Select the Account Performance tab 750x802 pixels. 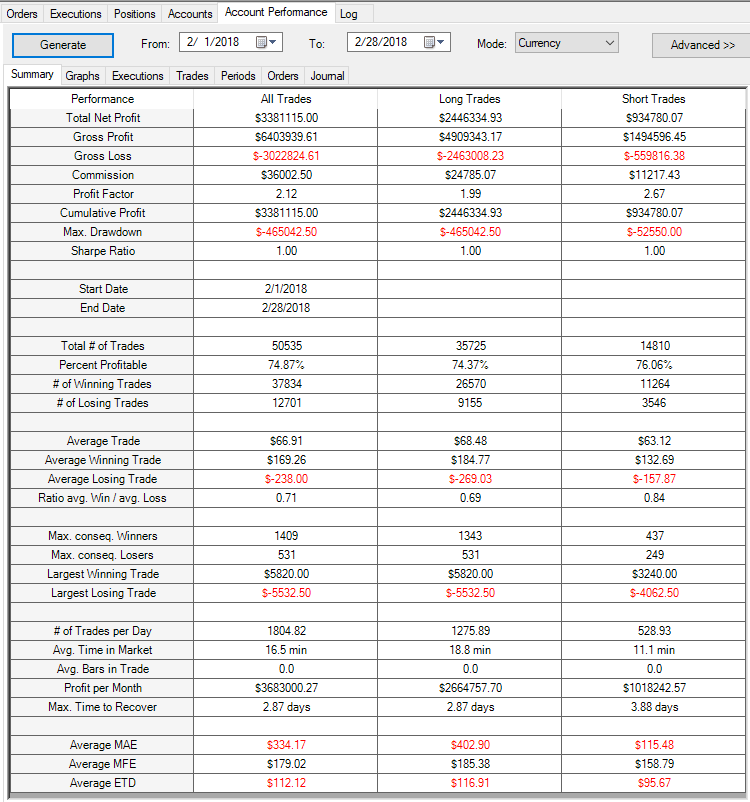276,12
